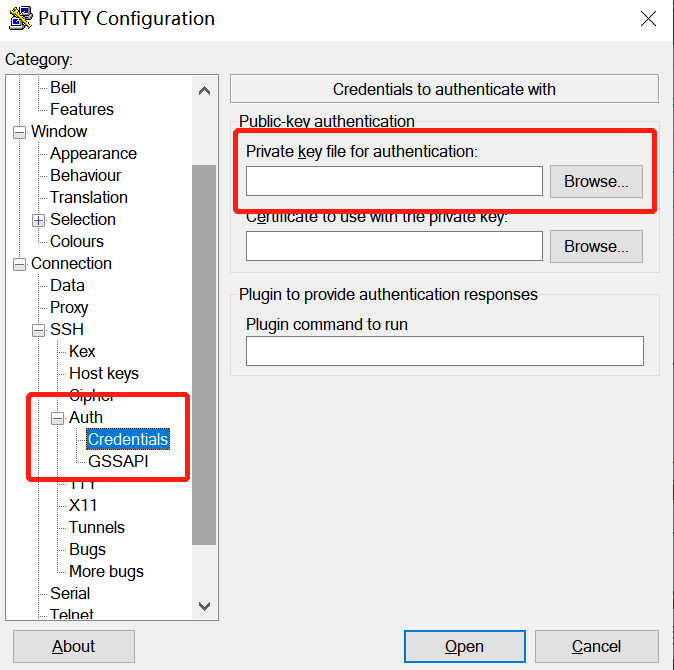Viewport: 674px width, 670px height.
Task: Click the private key file path field
Action: (x=394, y=182)
